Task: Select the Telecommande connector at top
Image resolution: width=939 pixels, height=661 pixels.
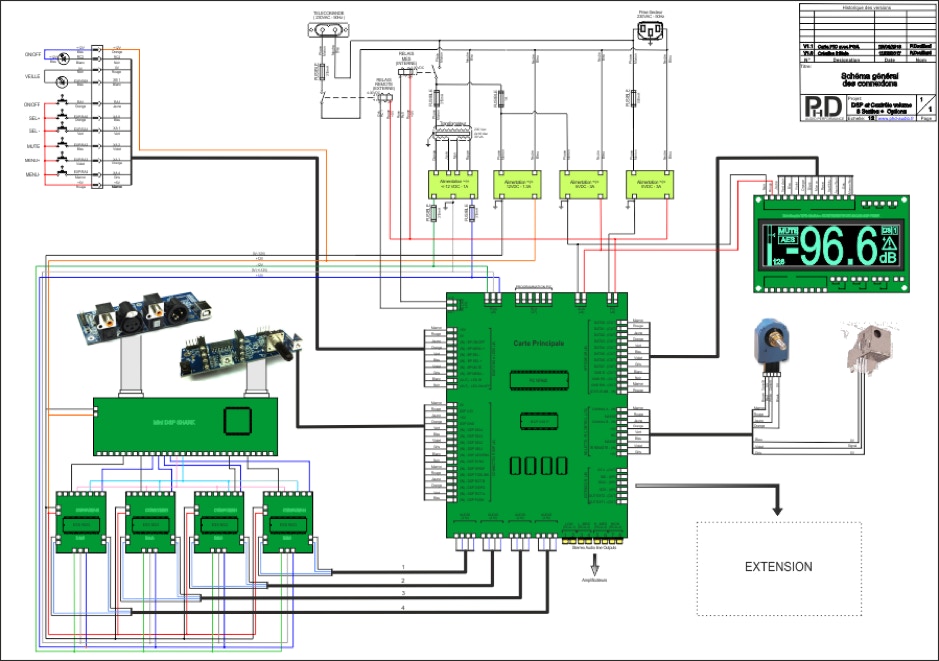Action: pos(329,32)
